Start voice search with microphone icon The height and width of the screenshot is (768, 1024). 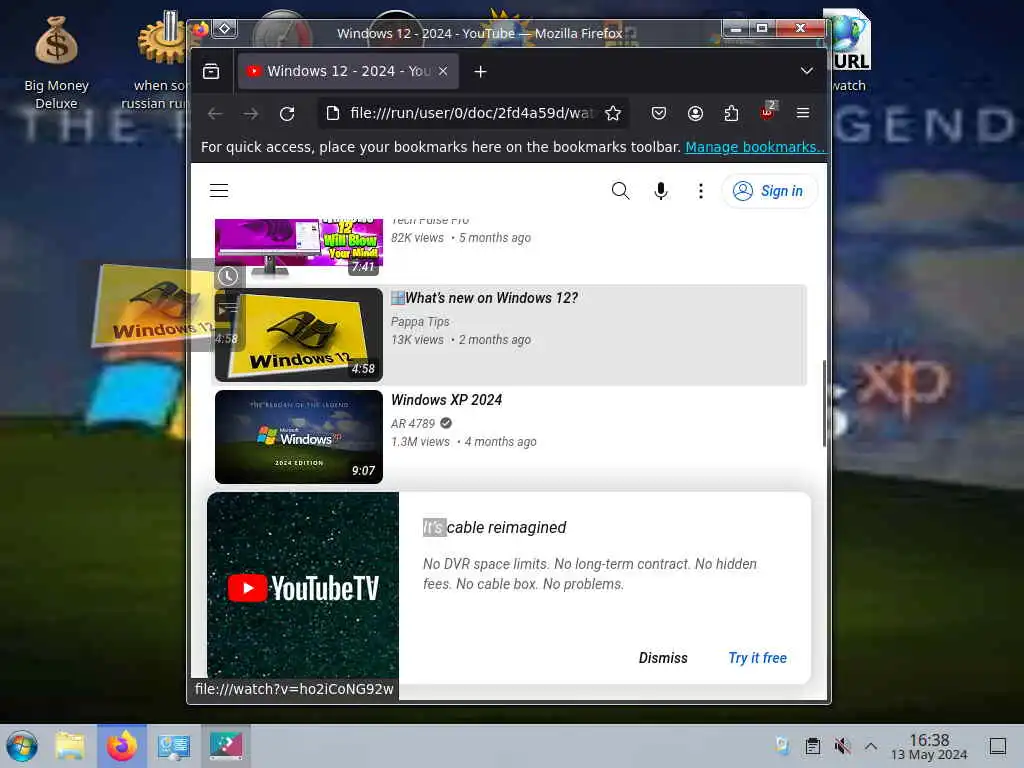661,191
